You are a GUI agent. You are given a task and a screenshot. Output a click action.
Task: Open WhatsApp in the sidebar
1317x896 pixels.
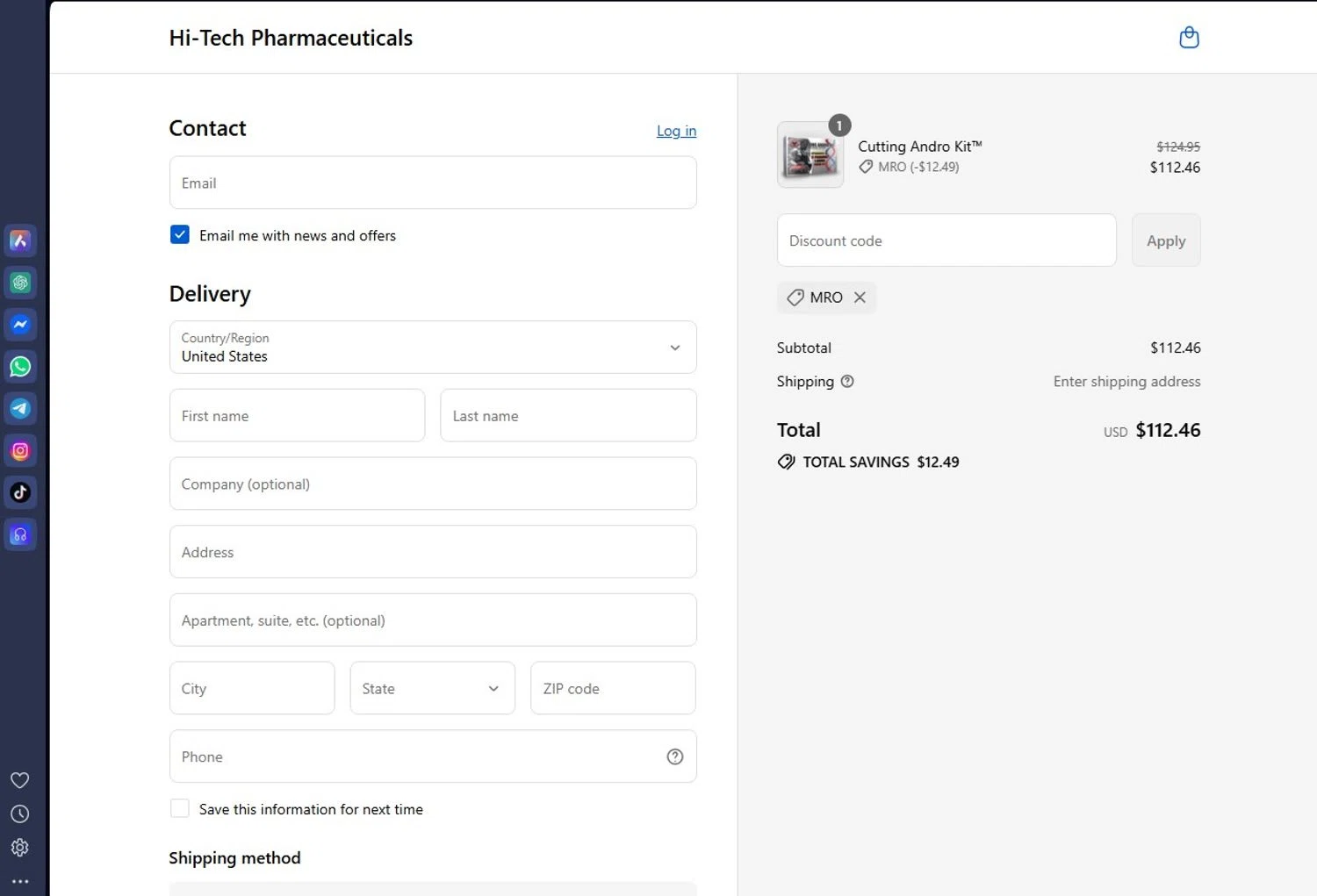[x=20, y=367]
